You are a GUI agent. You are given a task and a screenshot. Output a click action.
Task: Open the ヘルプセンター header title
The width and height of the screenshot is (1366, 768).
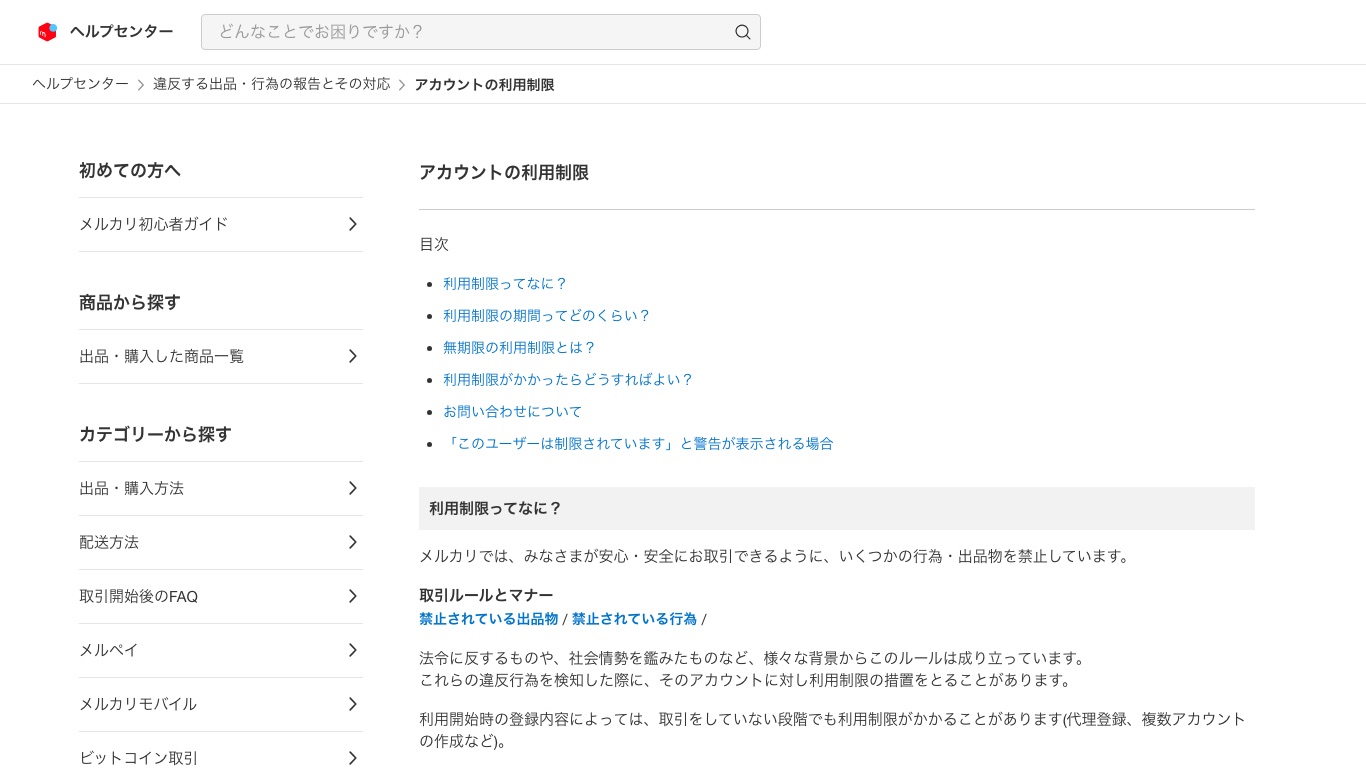coord(121,32)
